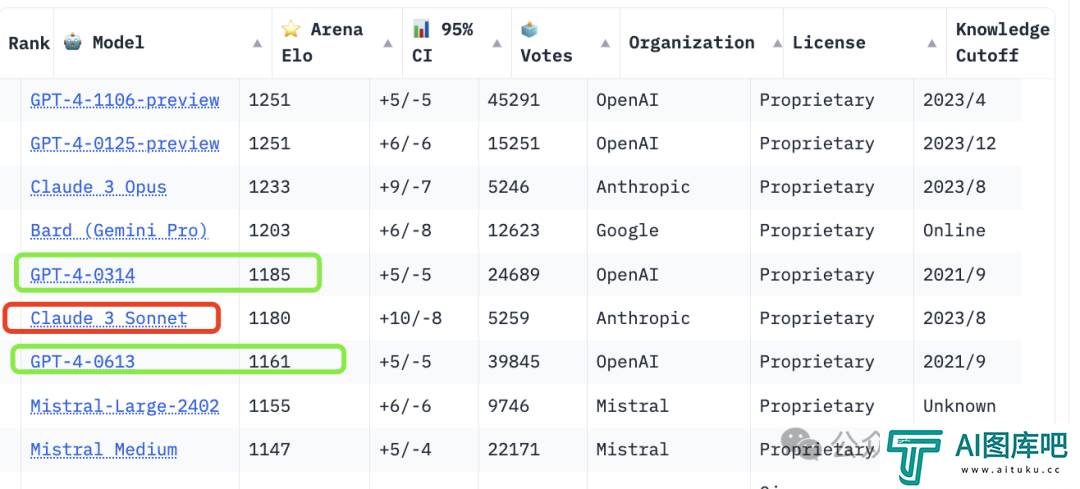1080x489 pixels.
Task: Open the Bard (Gemini Pro) link
Action: tap(119, 231)
